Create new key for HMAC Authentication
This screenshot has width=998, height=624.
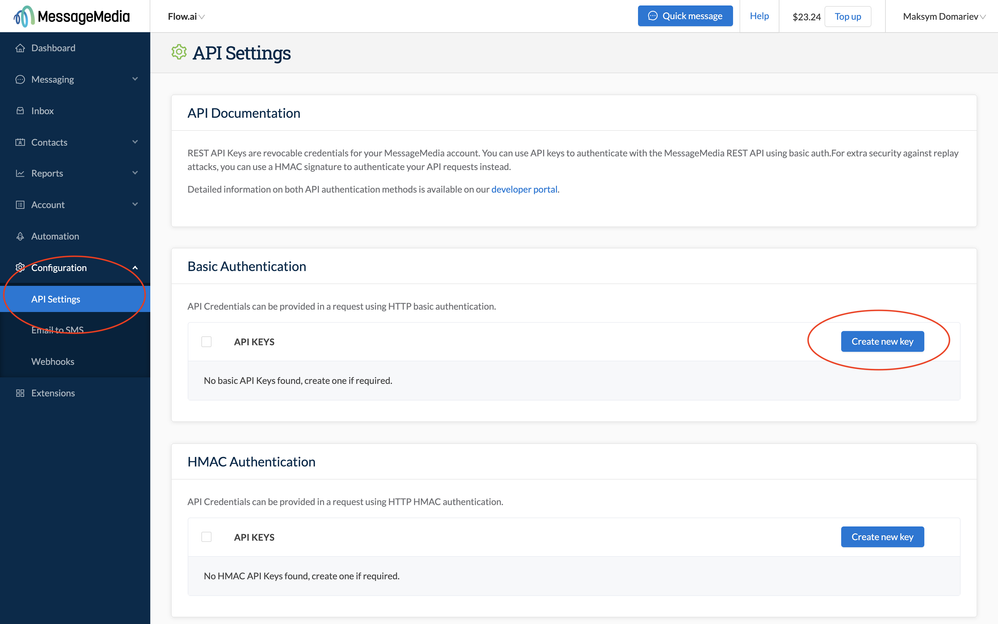point(882,537)
